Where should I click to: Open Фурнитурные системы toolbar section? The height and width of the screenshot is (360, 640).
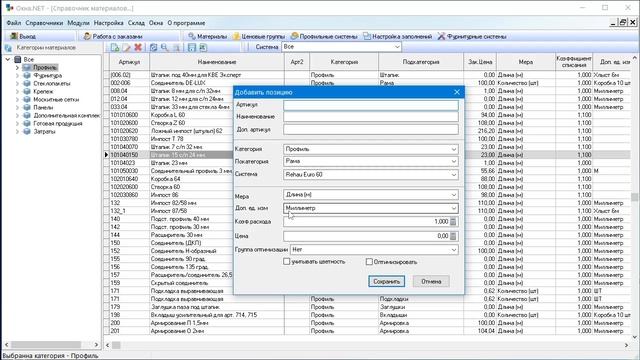[472, 36]
